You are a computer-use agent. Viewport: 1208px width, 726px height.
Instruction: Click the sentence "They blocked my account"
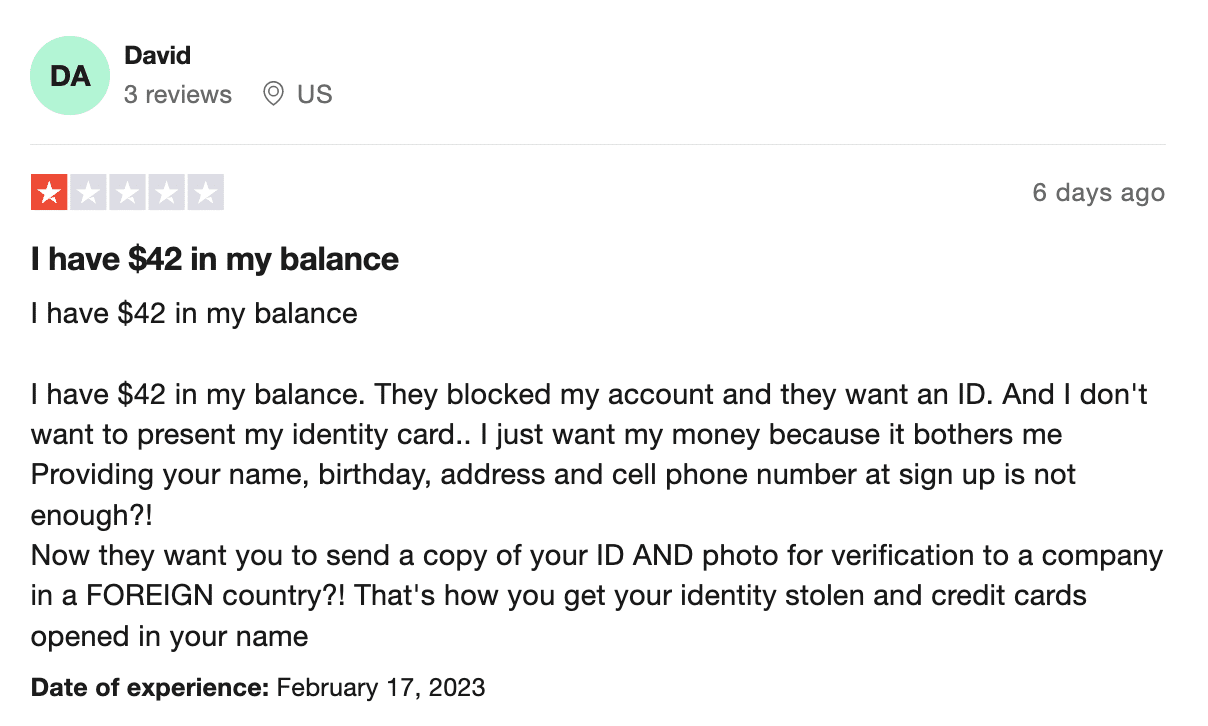tap(543, 394)
